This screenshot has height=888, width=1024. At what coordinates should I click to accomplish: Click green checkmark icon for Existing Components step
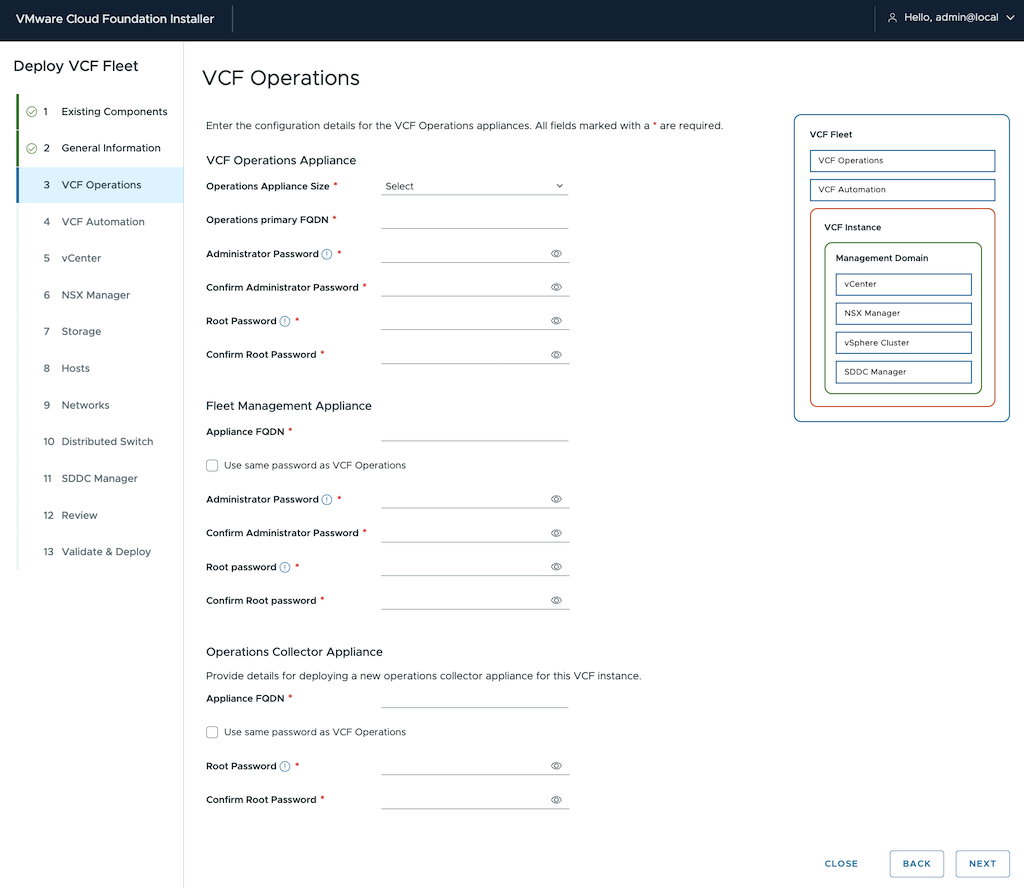click(x=31, y=112)
